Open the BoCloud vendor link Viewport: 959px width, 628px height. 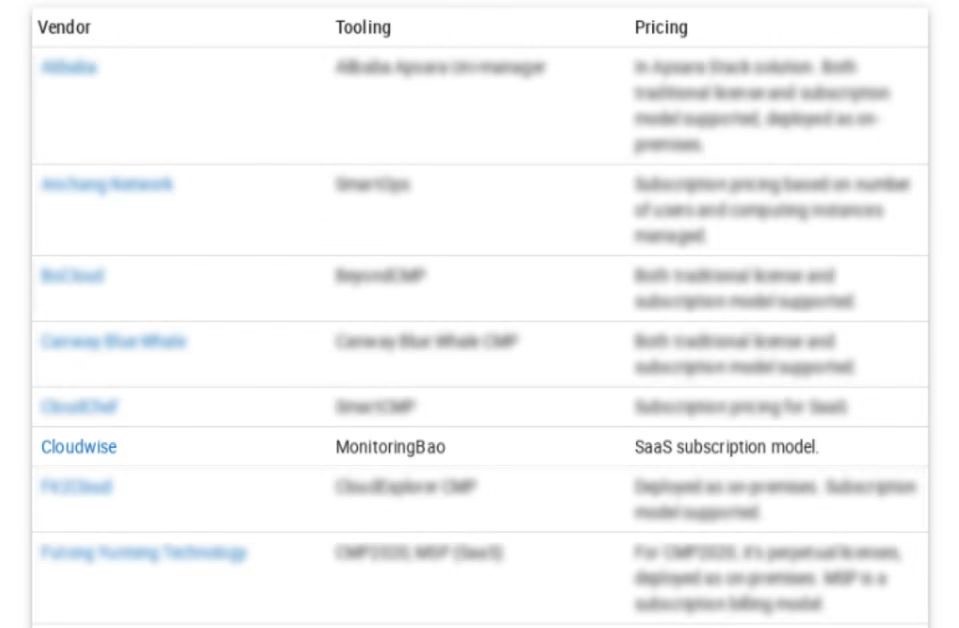[73, 276]
